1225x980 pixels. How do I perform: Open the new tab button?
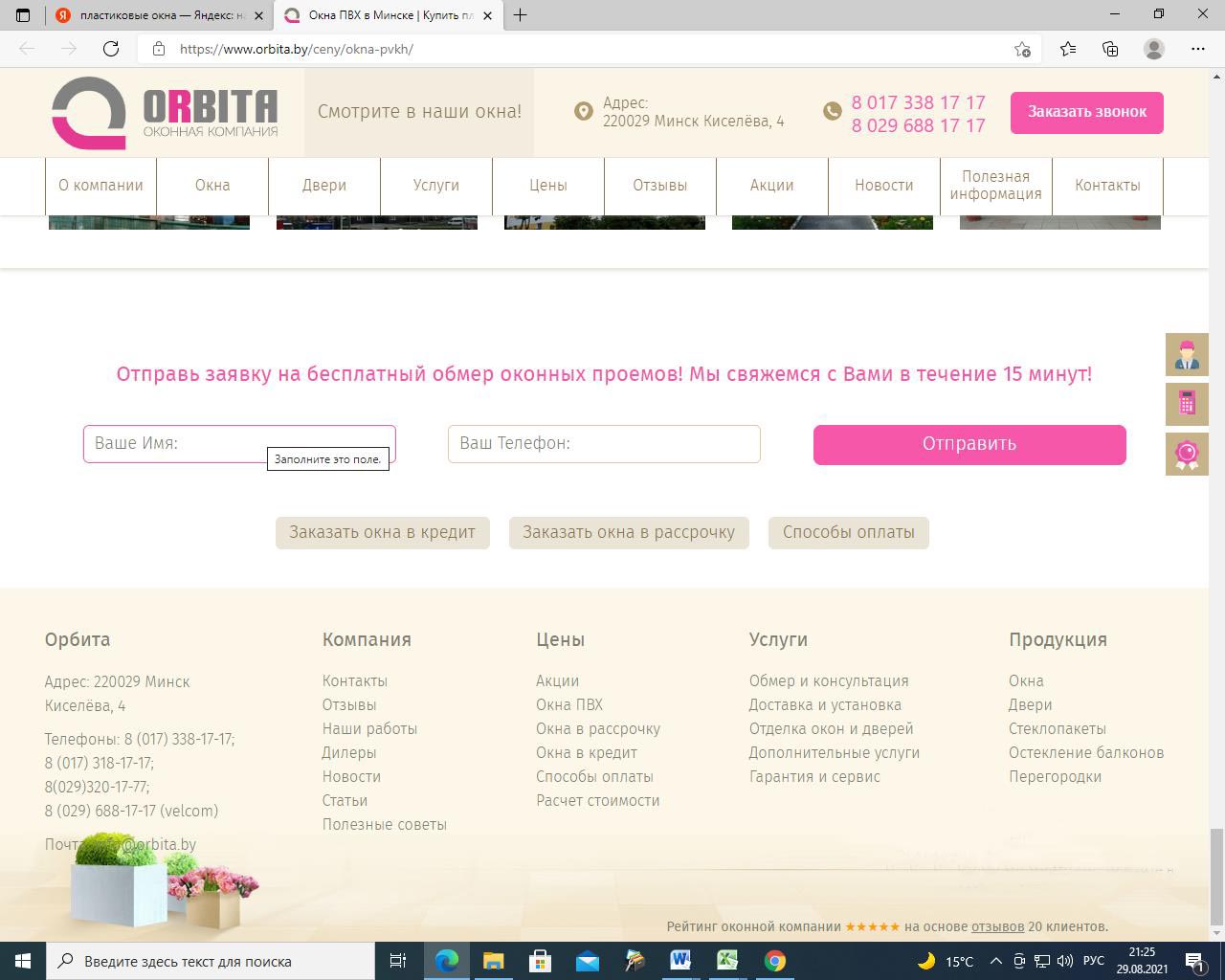click(x=521, y=15)
